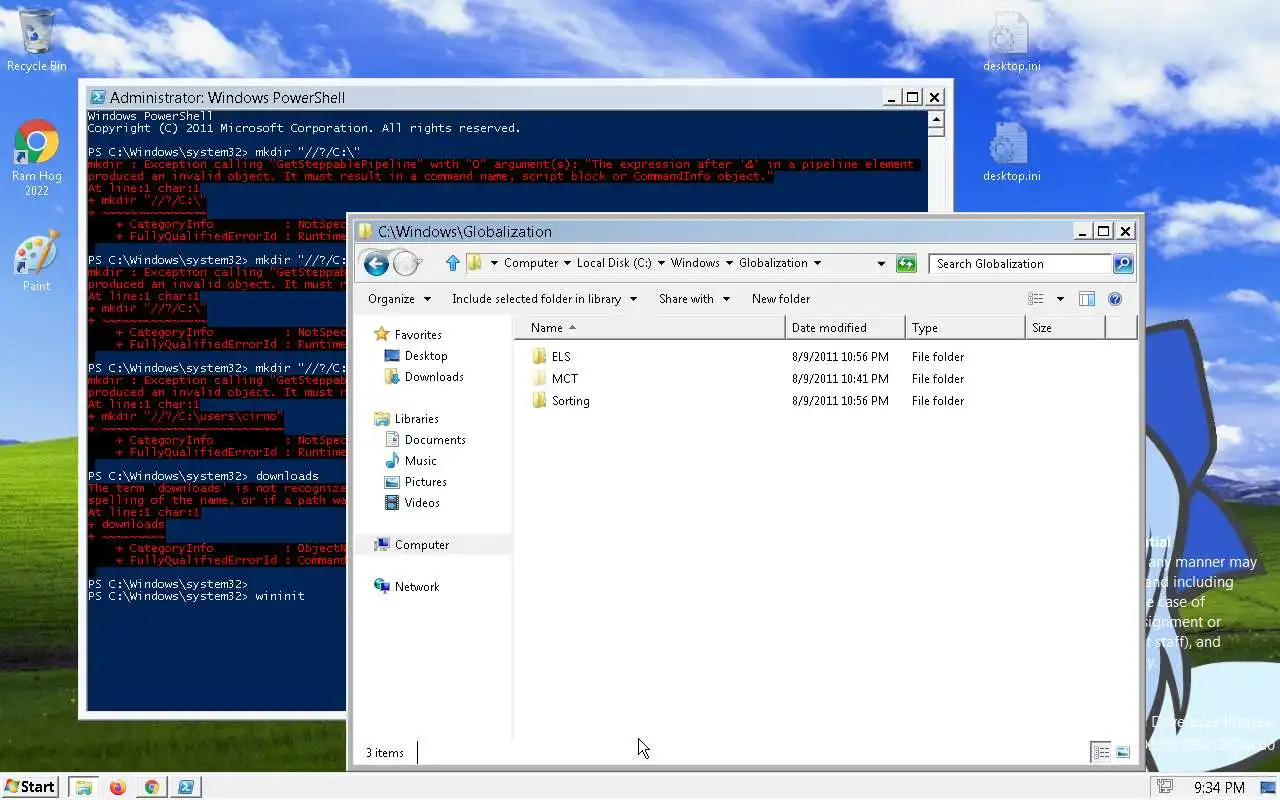
Task: Open Firefox from taskbar
Action: pos(118,787)
